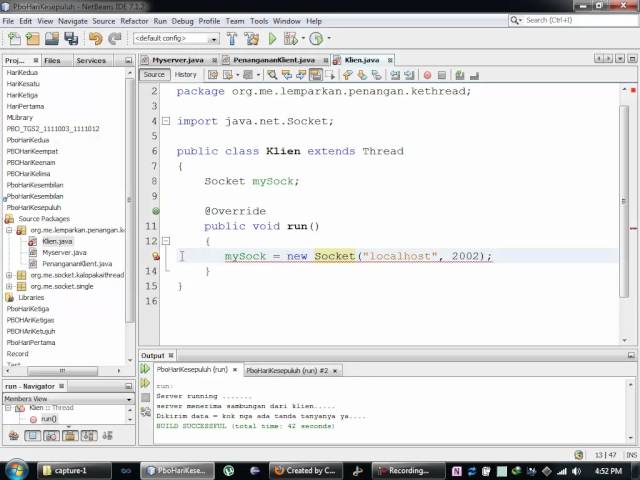Switch to the Myserver.java tab

pos(178,60)
